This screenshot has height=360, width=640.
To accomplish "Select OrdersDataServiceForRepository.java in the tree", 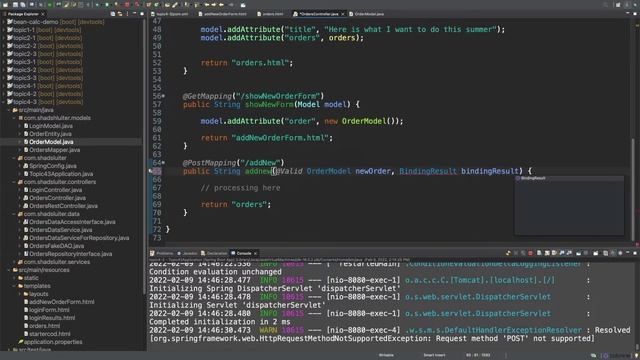I will pos(79,238).
